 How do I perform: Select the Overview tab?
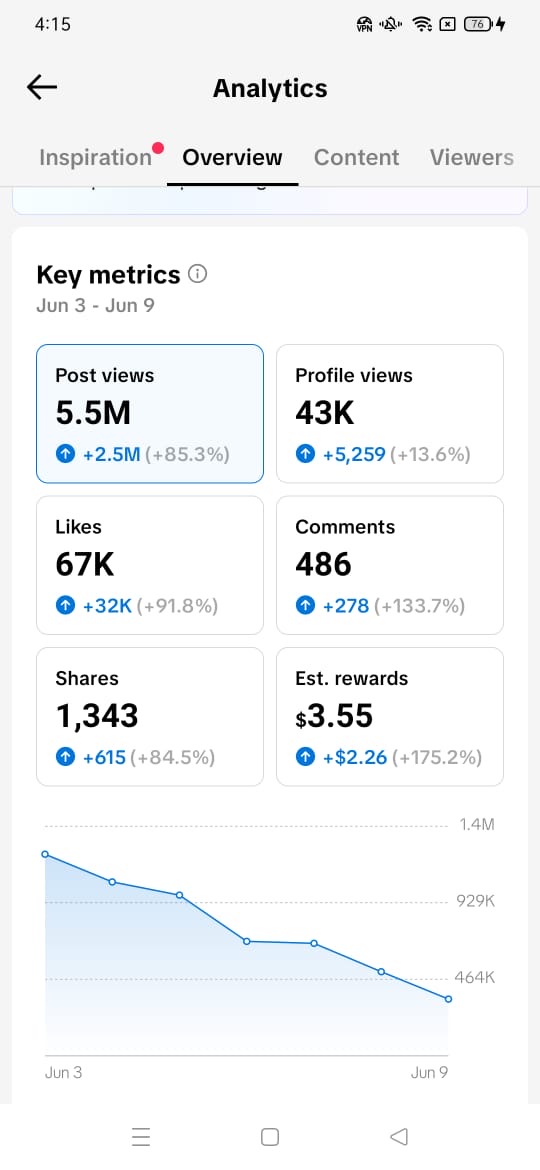(x=233, y=157)
